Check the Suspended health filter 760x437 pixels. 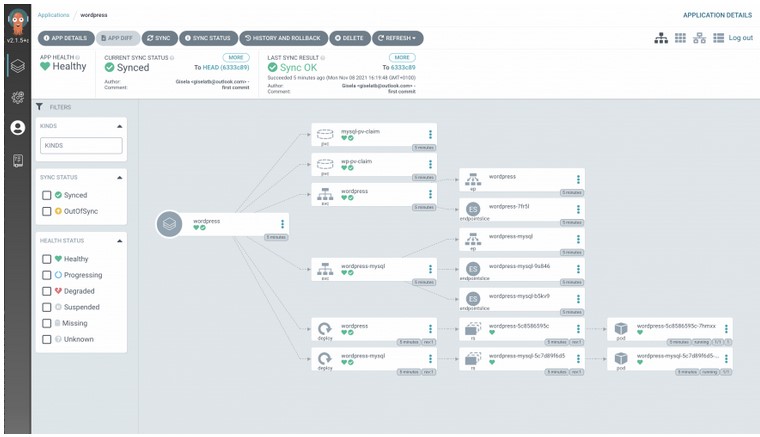pyautogui.click(x=47, y=307)
